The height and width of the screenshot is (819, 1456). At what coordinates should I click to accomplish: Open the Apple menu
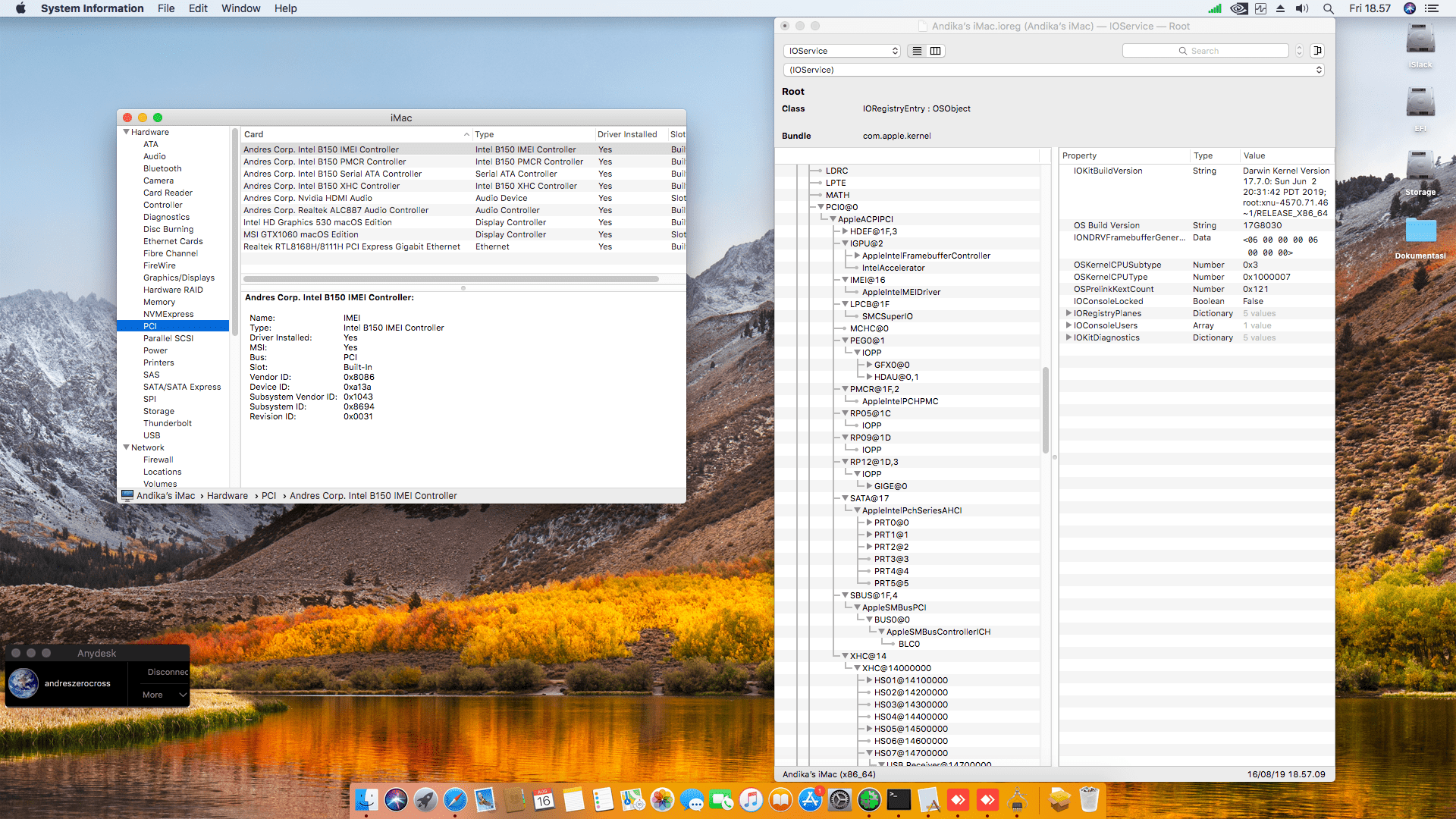pyautogui.click(x=20, y=8)
